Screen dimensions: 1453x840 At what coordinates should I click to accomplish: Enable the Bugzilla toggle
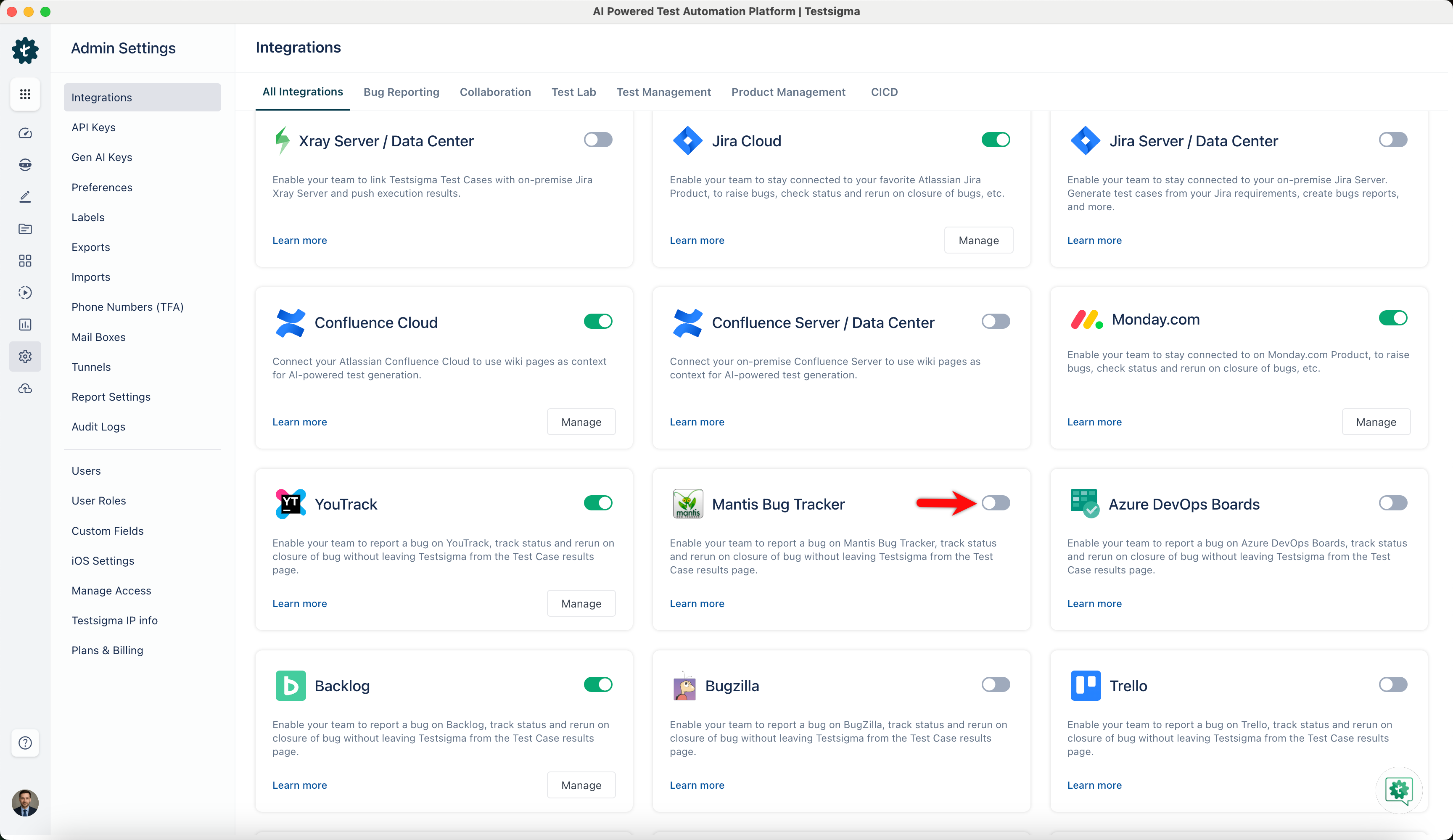(996, 684)
